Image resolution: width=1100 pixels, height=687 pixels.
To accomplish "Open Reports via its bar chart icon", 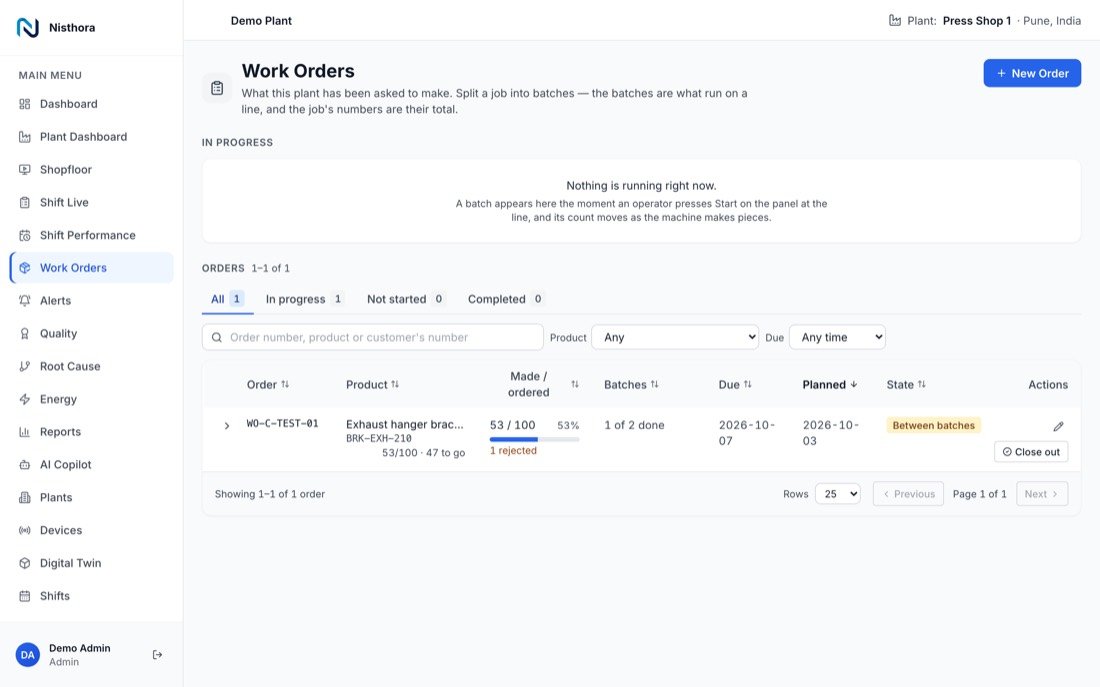I will pos(25,432).
